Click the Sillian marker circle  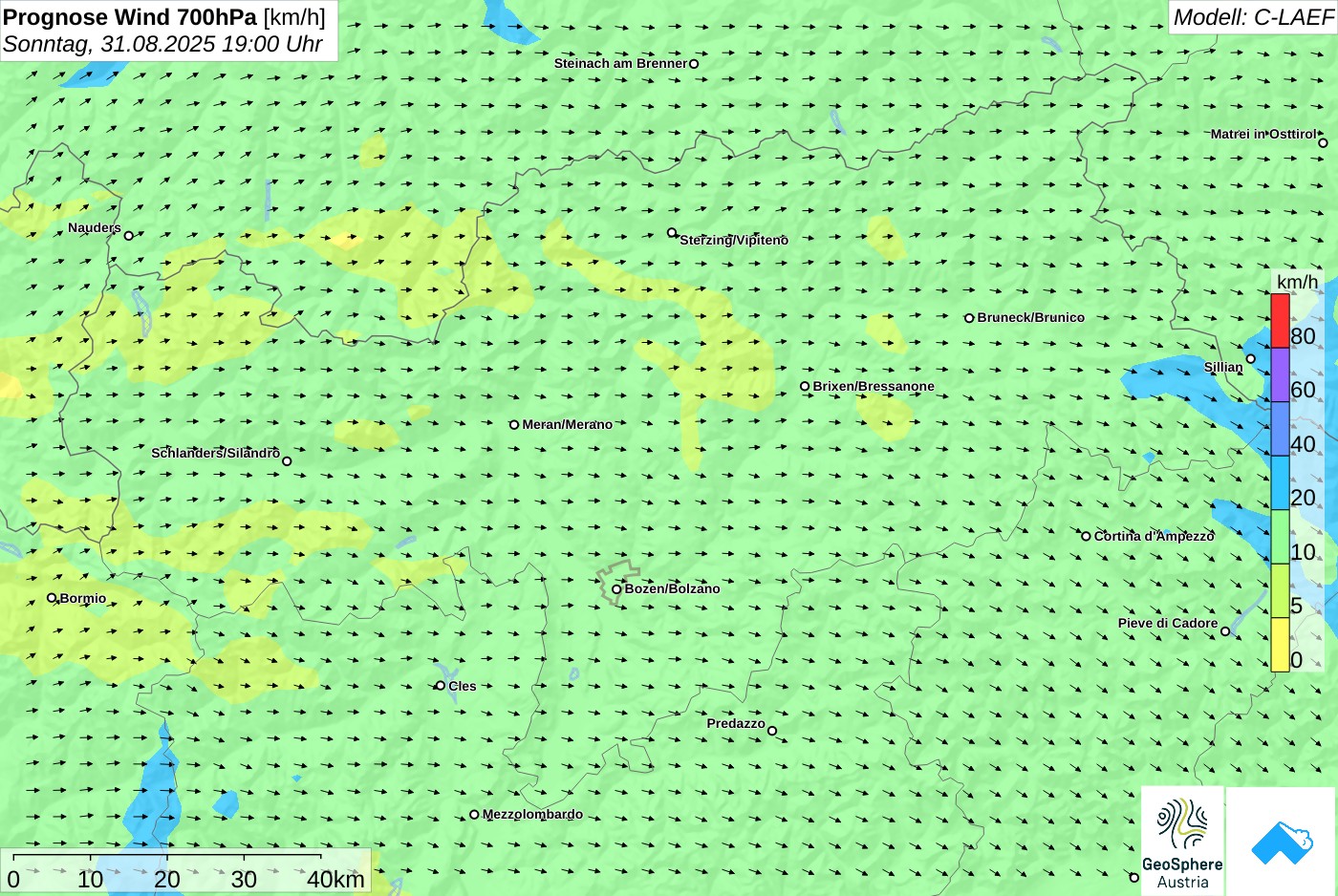click(x=1250, y=359)
